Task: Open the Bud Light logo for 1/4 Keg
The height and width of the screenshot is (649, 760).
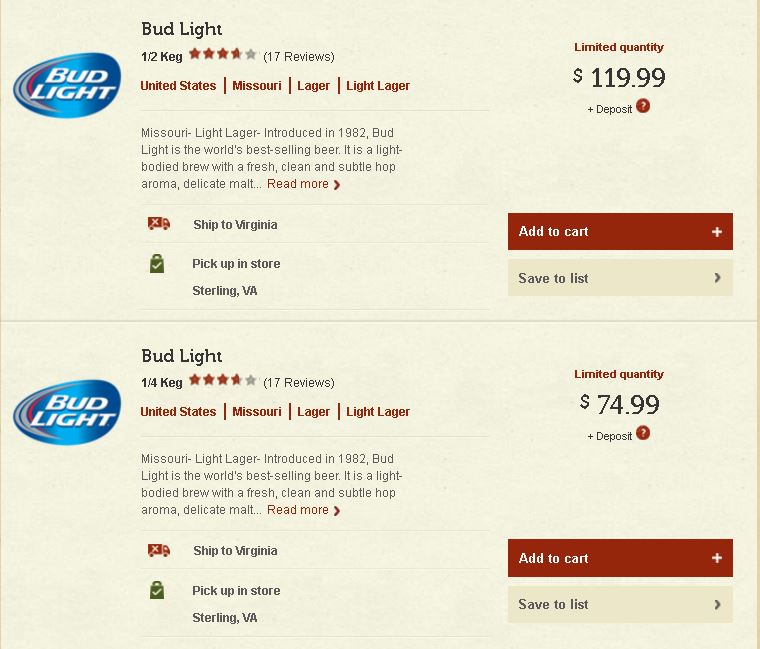Action: tap(67, 412)
